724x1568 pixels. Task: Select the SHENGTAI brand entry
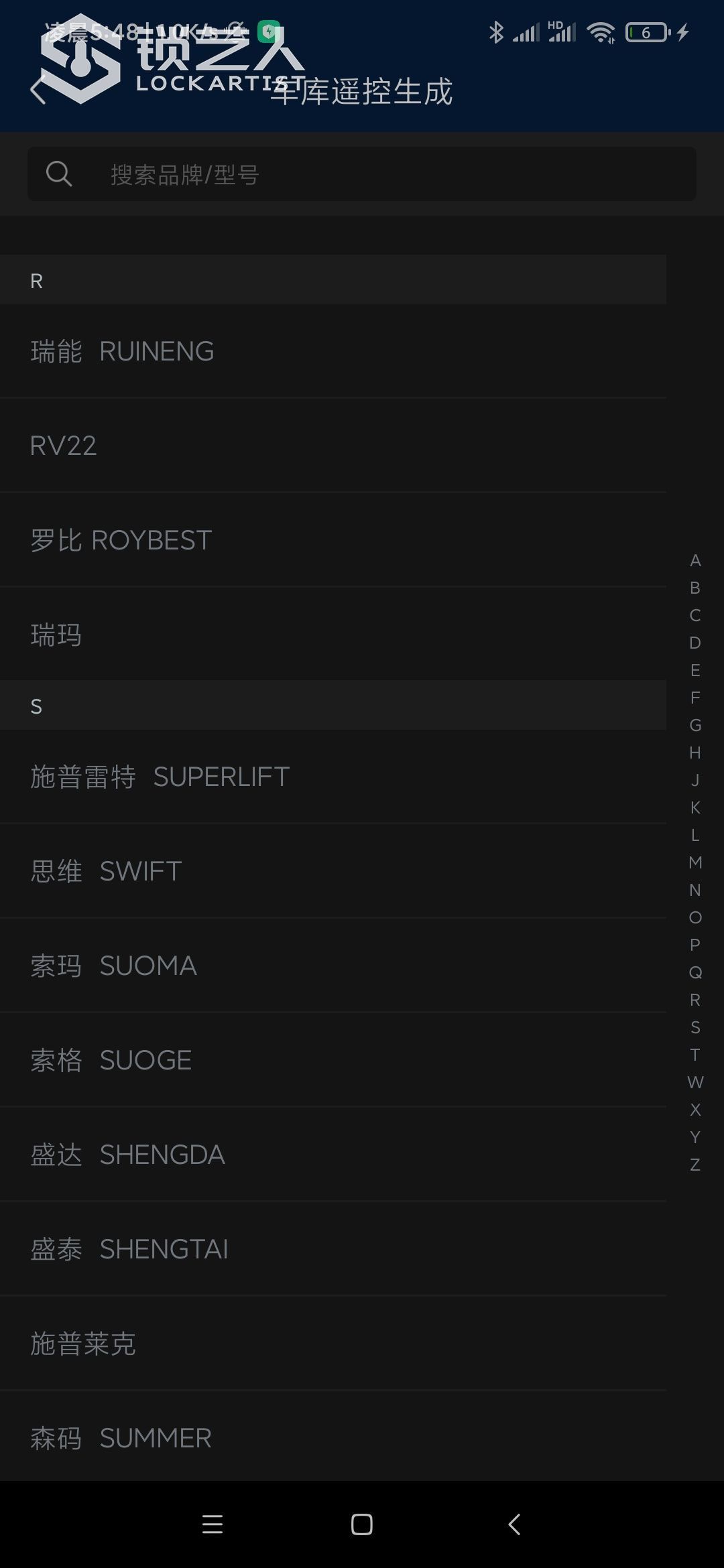pos(333,1249)
